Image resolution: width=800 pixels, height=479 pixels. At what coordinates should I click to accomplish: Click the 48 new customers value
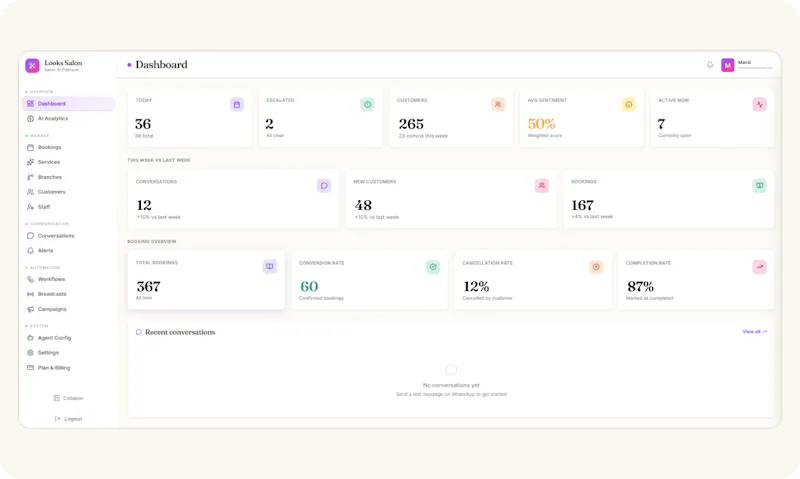(363, 205)
